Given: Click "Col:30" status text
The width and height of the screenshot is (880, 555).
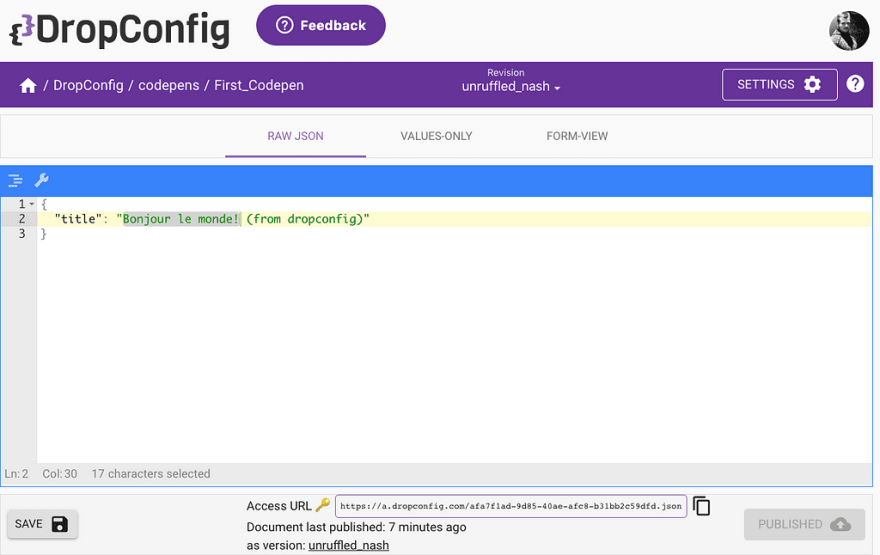Looking at the screenshot, I should 59,474.
